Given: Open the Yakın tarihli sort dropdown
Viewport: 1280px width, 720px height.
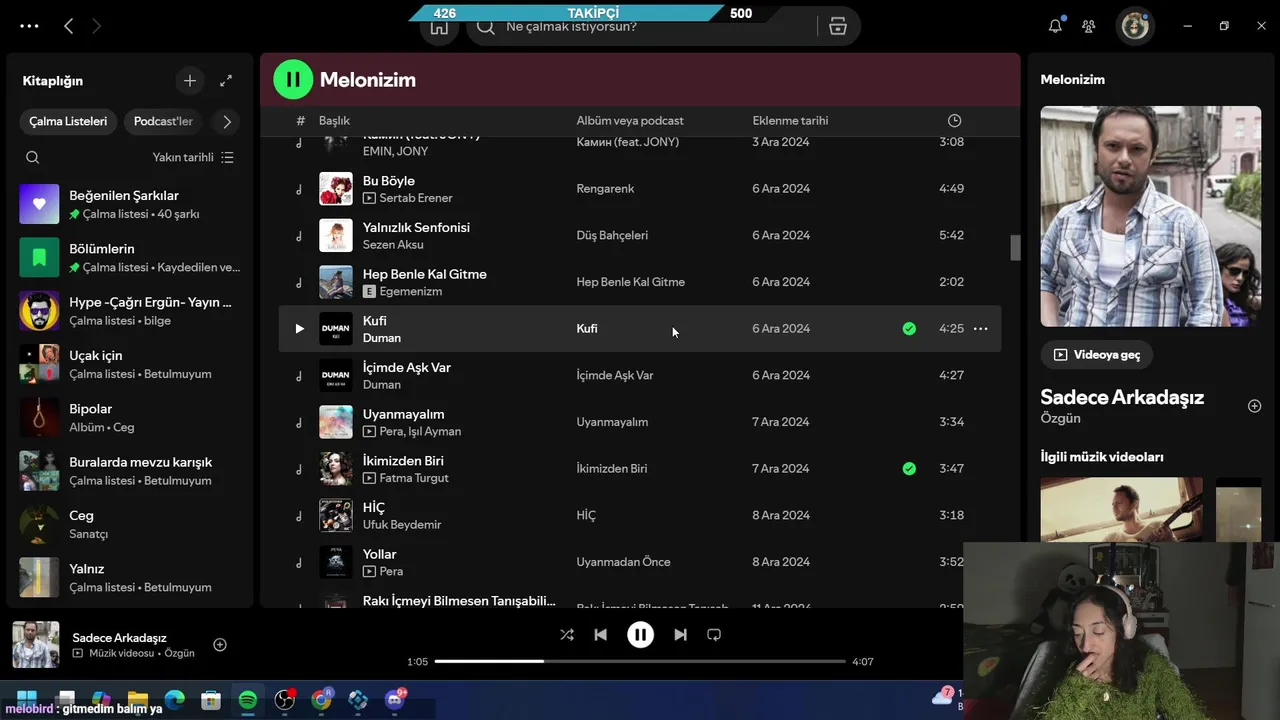Looking at the screenshot, I should [193, 157].
